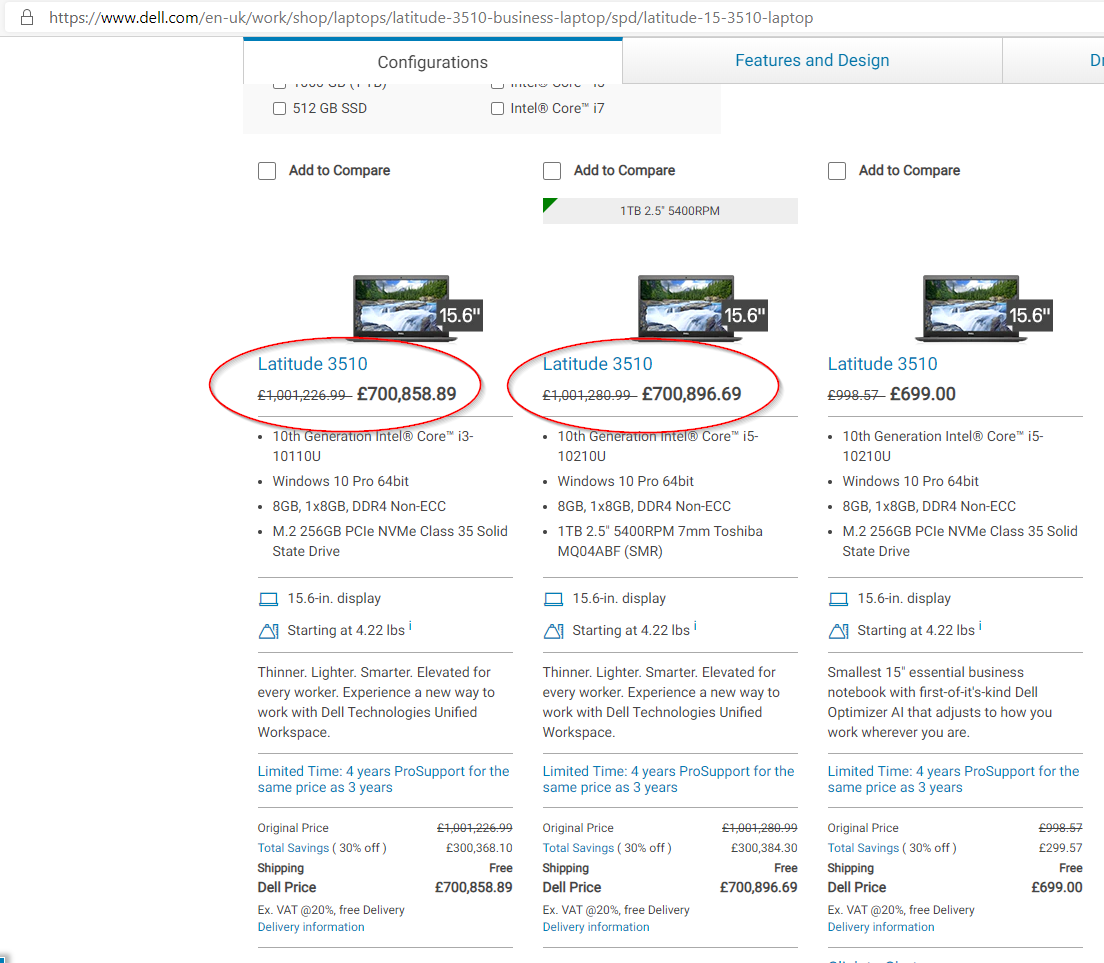This screenshot has width=1104, height=963.
Task: Open Latitude 3510 link priced £700,896.69
Action: click(597, 364)
